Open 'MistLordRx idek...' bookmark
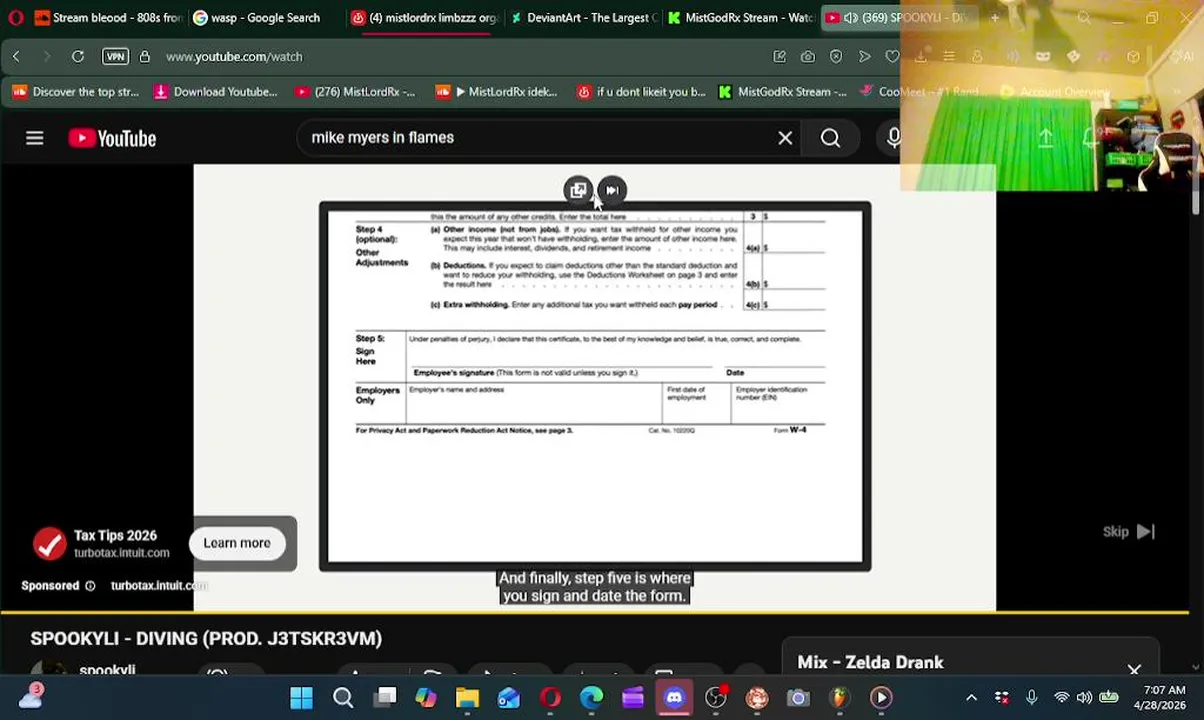Image resolution: width=1204 pixels, height=720 pixels. [497, 92]
